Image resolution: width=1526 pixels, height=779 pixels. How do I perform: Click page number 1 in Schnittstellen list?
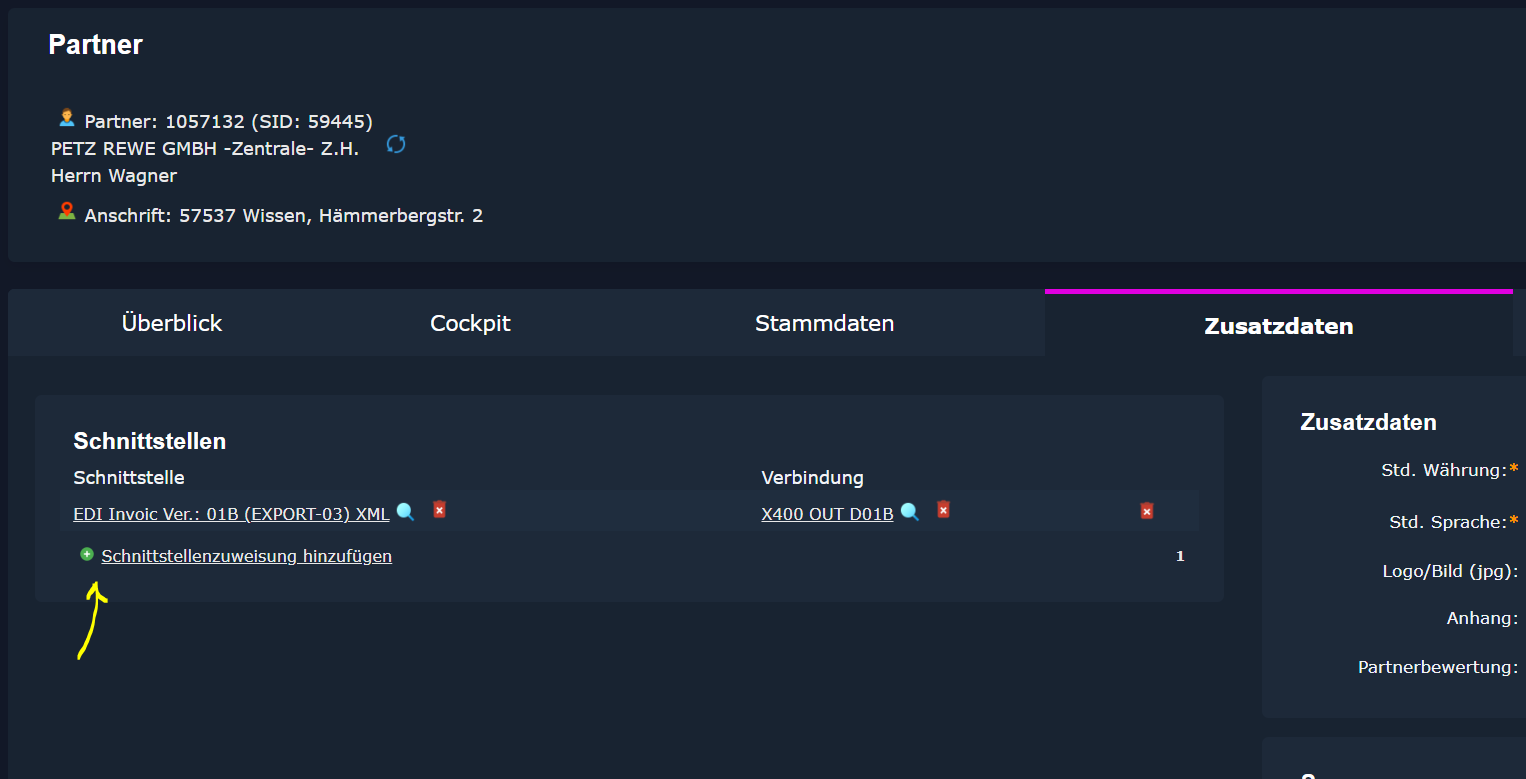pyautogui.click(x=1180, y=556)
